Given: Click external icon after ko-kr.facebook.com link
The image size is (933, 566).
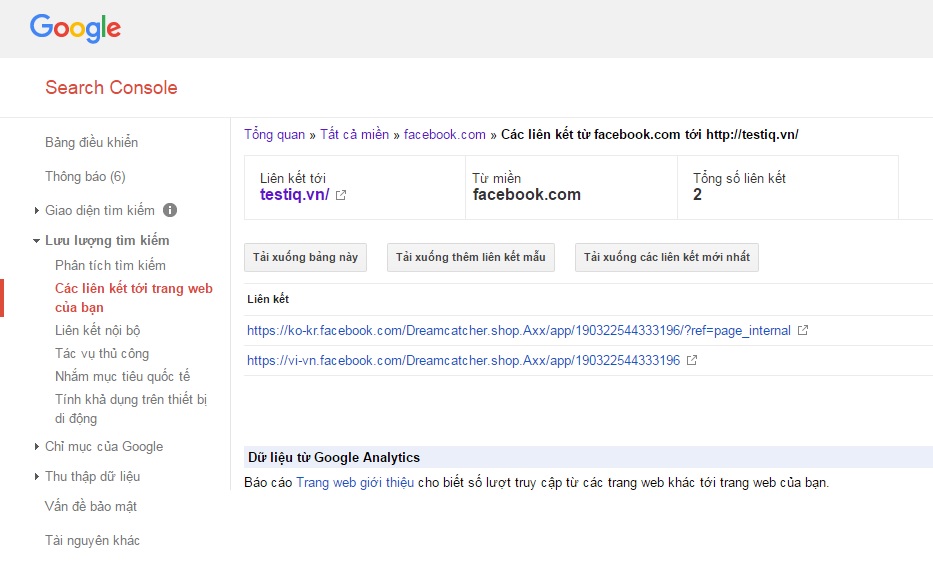Looking at the screenshot, I should pos(802,331).
